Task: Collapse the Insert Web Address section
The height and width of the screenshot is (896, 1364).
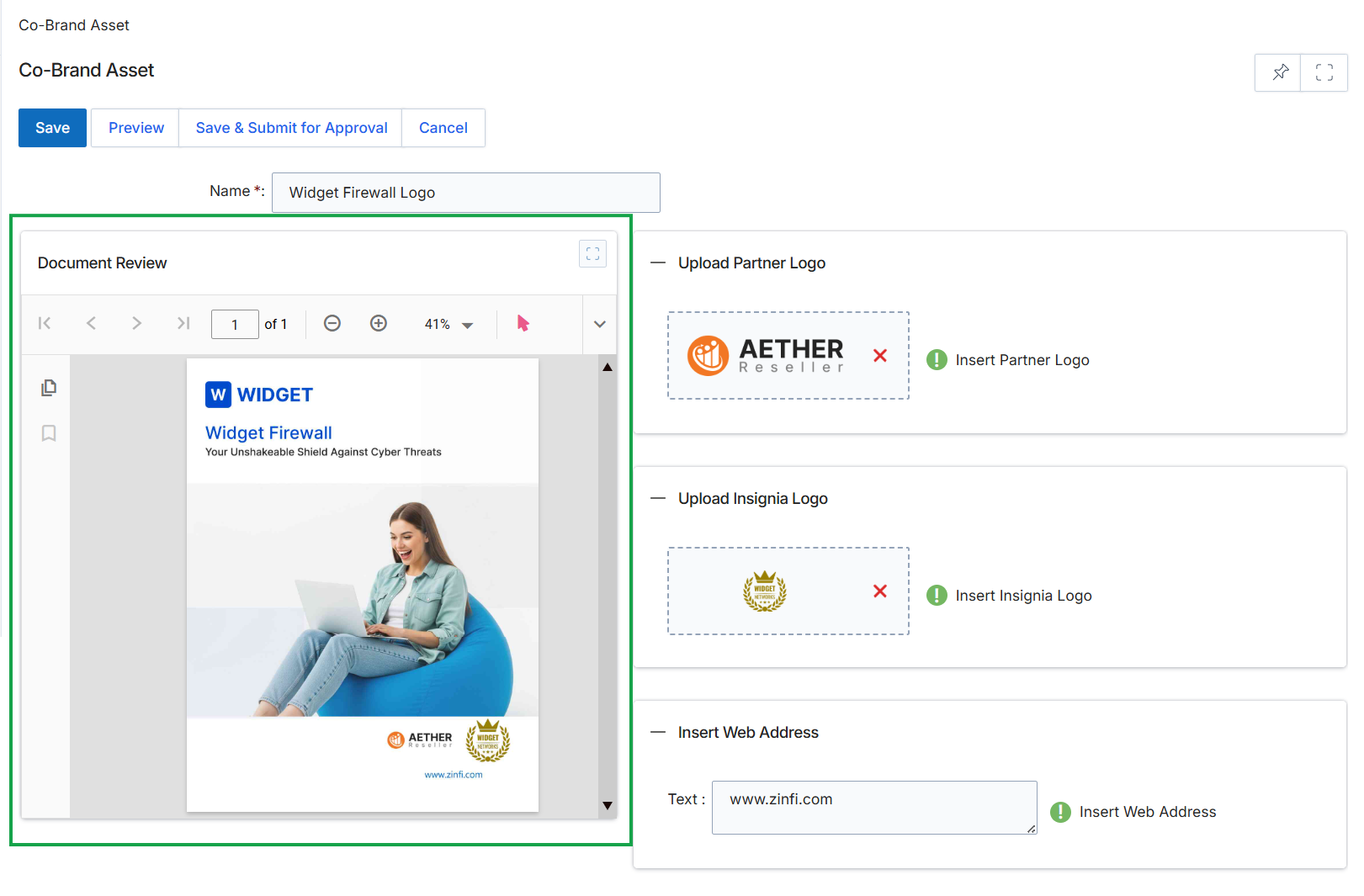Action: [658, 732]
